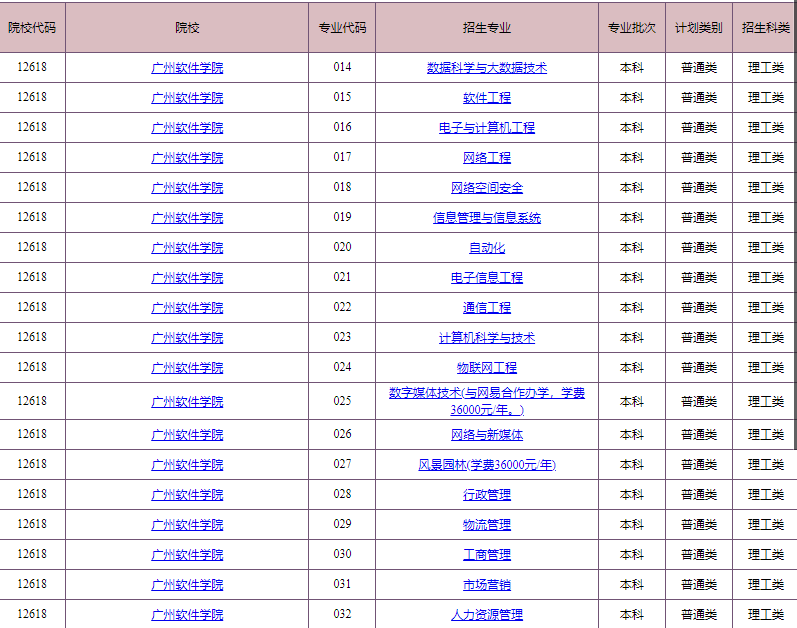Select the 招生专业 column header

pyautogui.click(x=486, y=27)
